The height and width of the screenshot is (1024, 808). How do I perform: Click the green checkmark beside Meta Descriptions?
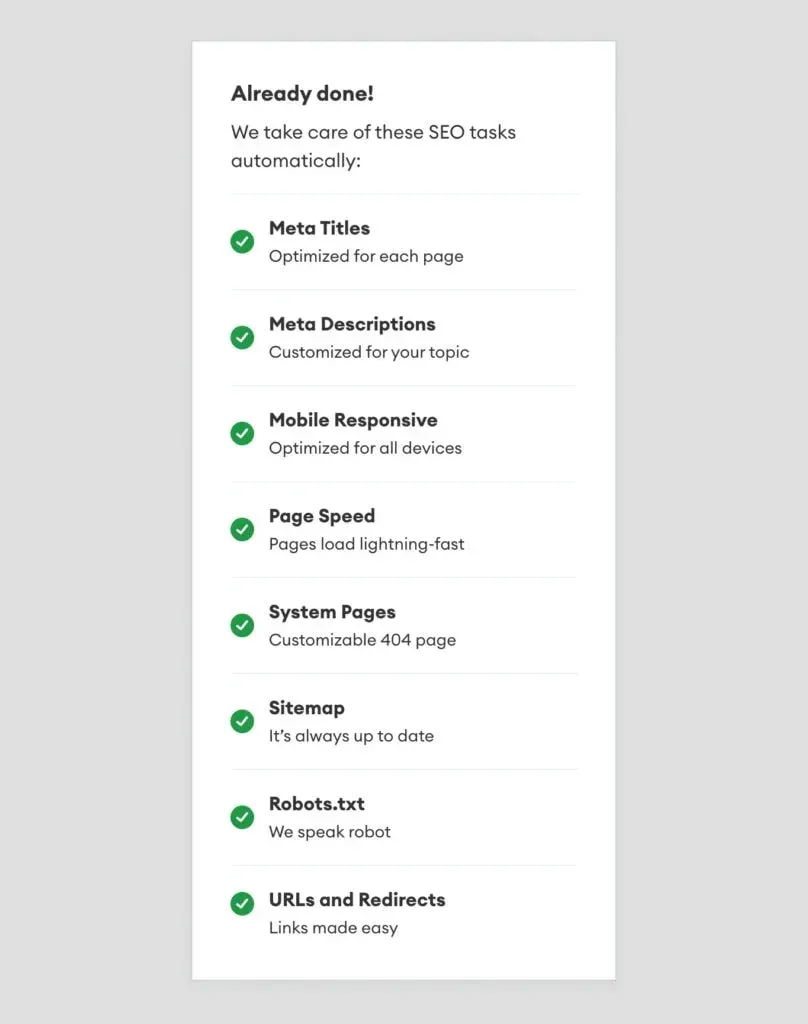coord(242,337)
